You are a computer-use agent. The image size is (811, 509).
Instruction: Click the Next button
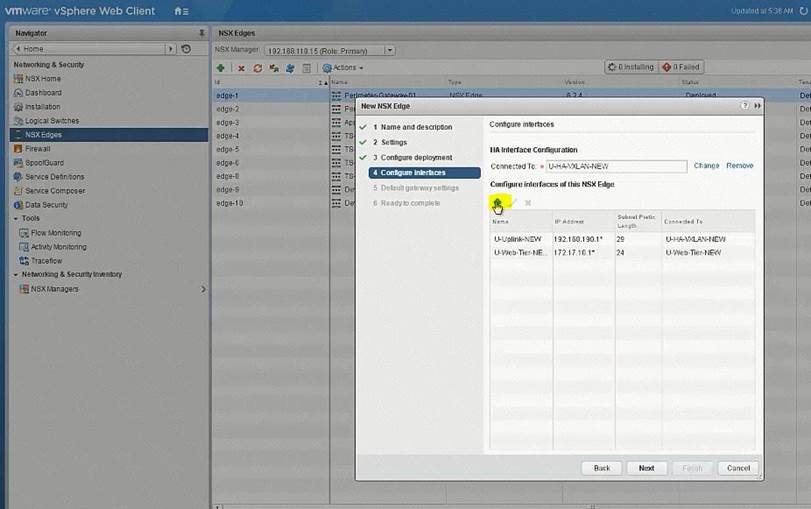646,468
